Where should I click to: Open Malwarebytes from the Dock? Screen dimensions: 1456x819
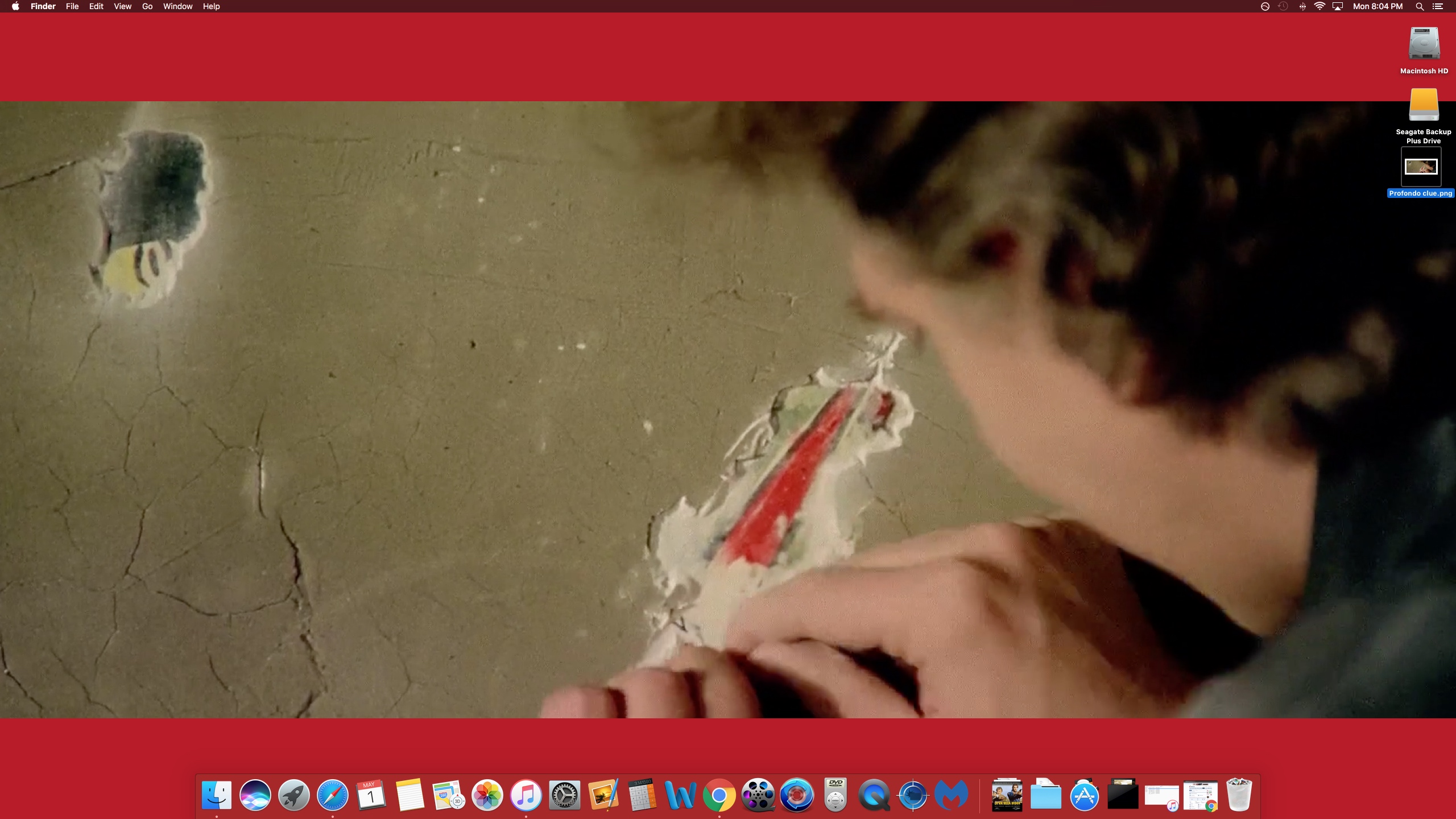(x=952, y=795)
